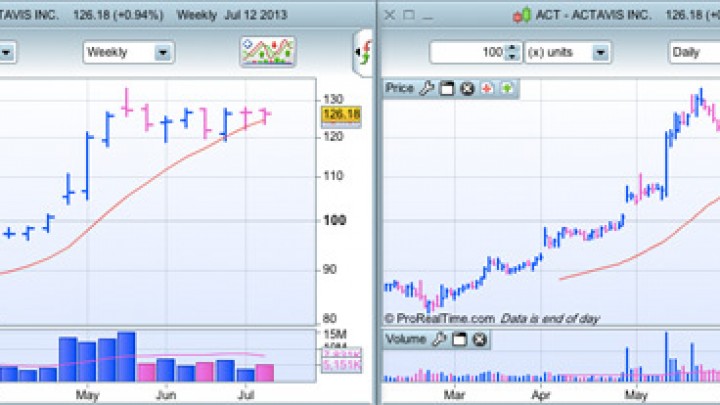Open the partially visible dropdown left of Weekly

tap(7, 52)
